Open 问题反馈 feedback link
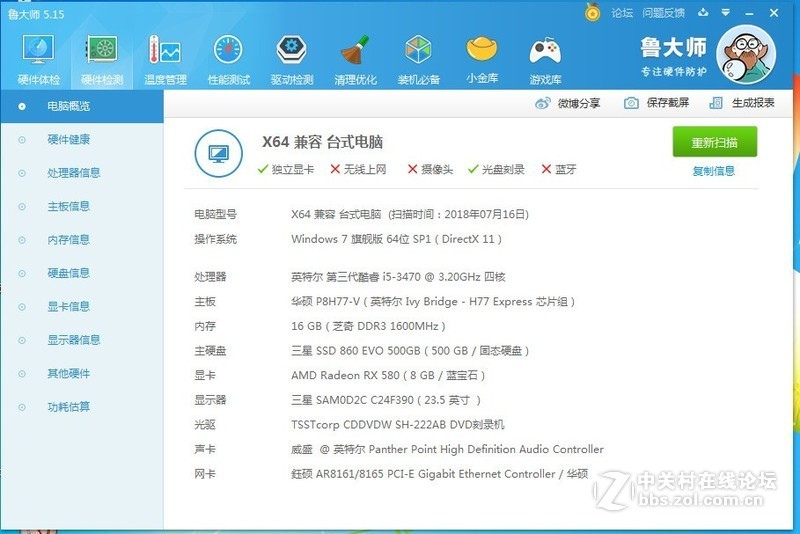 pos(663,13)
